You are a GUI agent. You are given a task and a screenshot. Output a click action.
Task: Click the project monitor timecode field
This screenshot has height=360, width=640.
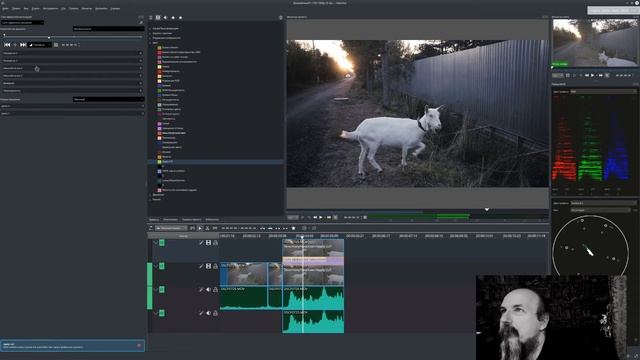(x=353, y=218)
